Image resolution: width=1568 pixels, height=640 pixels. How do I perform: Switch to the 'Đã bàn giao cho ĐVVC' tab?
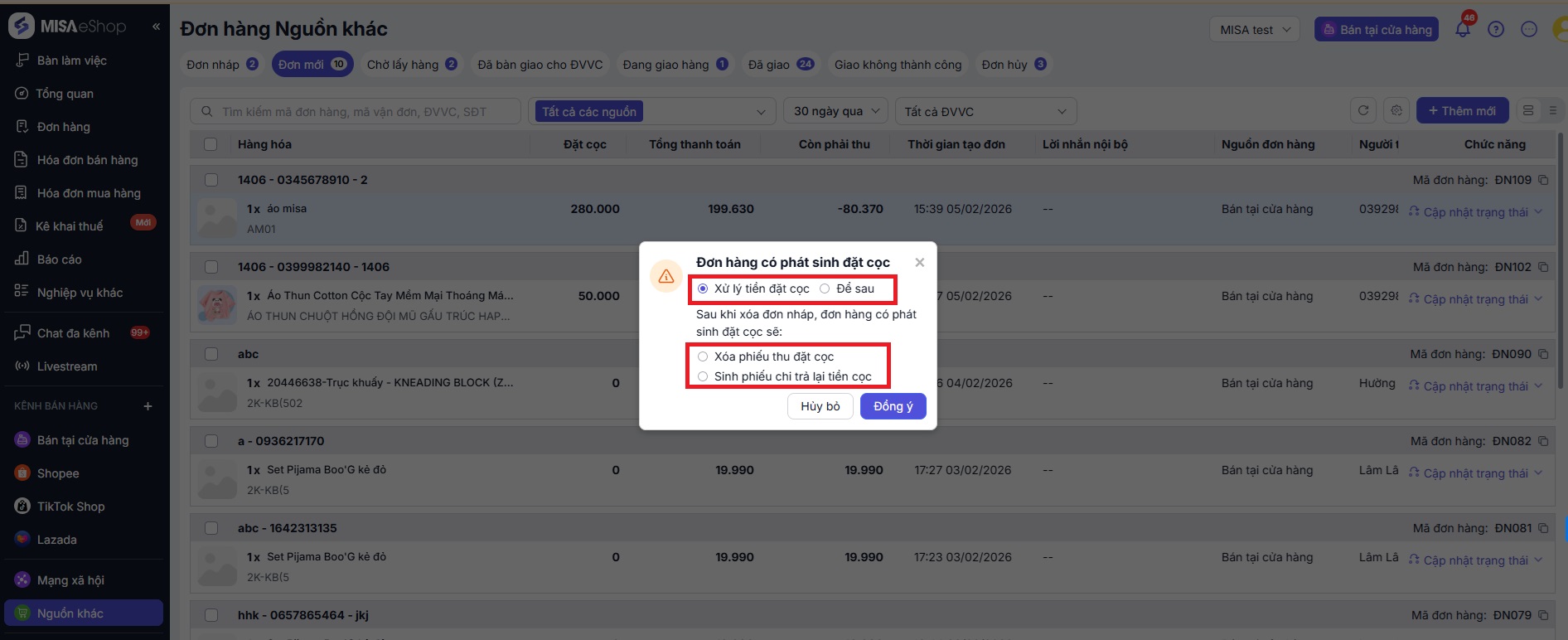pyautogui.click(x=540, y=64)
